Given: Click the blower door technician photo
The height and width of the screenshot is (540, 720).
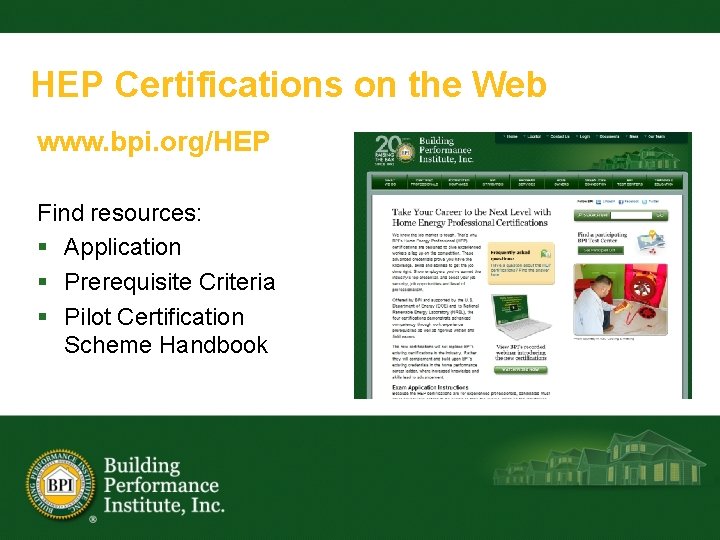Looking at the screenshot, I should tap(620, 300).
